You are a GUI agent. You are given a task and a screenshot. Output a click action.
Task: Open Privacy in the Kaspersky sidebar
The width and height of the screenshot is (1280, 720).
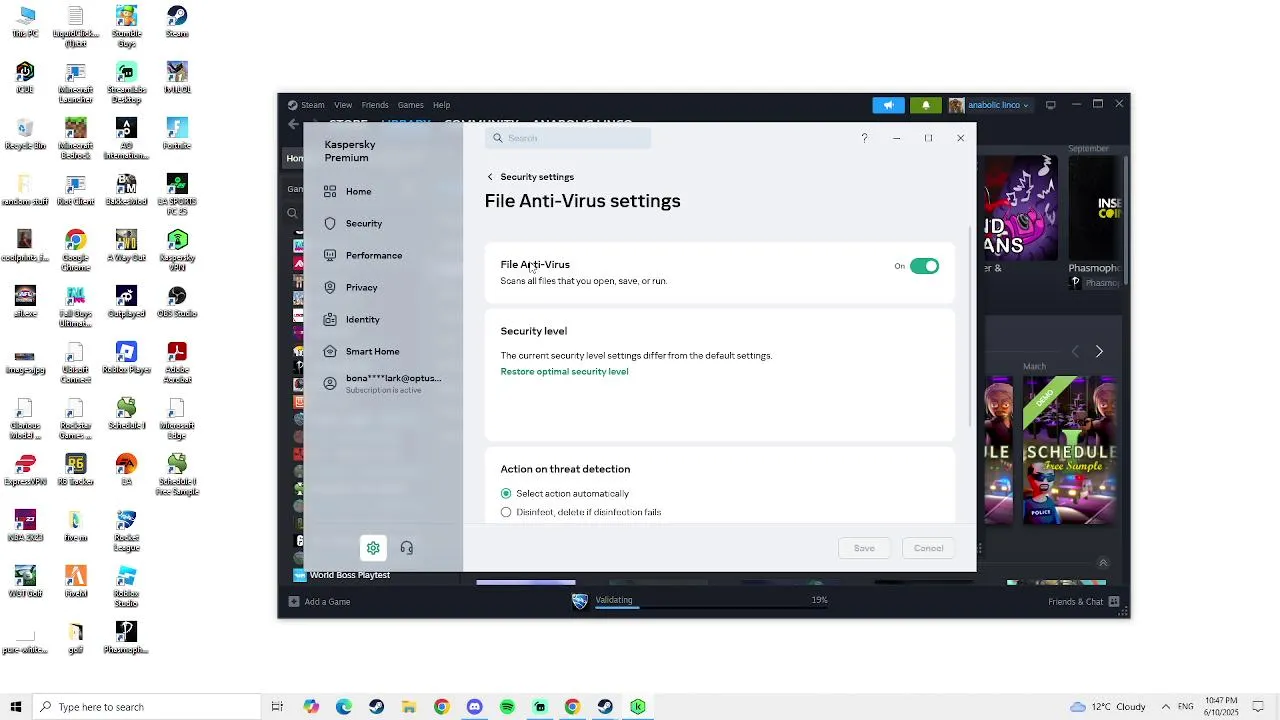[x=361, y=288]
